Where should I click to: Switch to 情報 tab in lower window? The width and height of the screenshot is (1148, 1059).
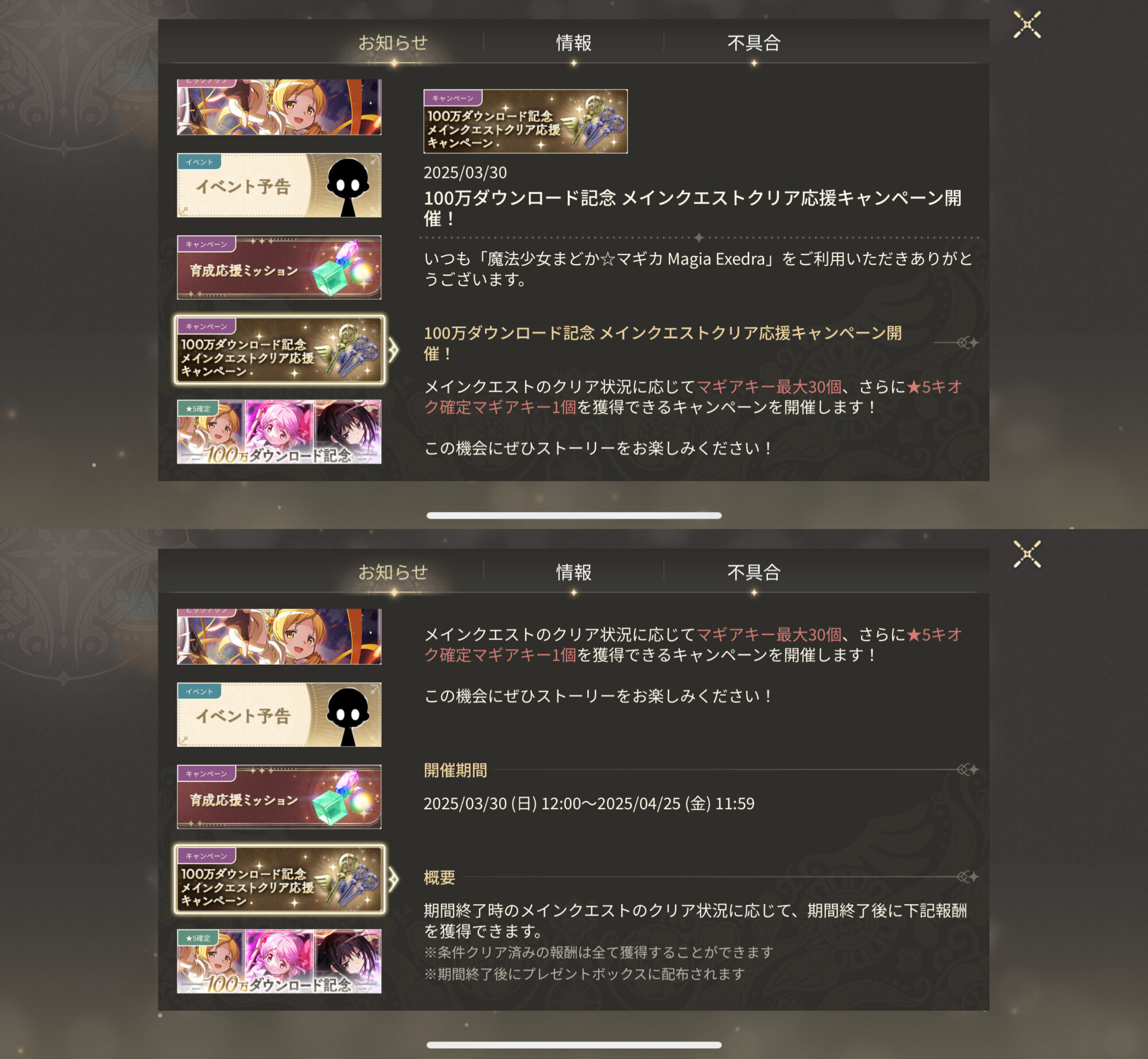[x=573, y=572]
